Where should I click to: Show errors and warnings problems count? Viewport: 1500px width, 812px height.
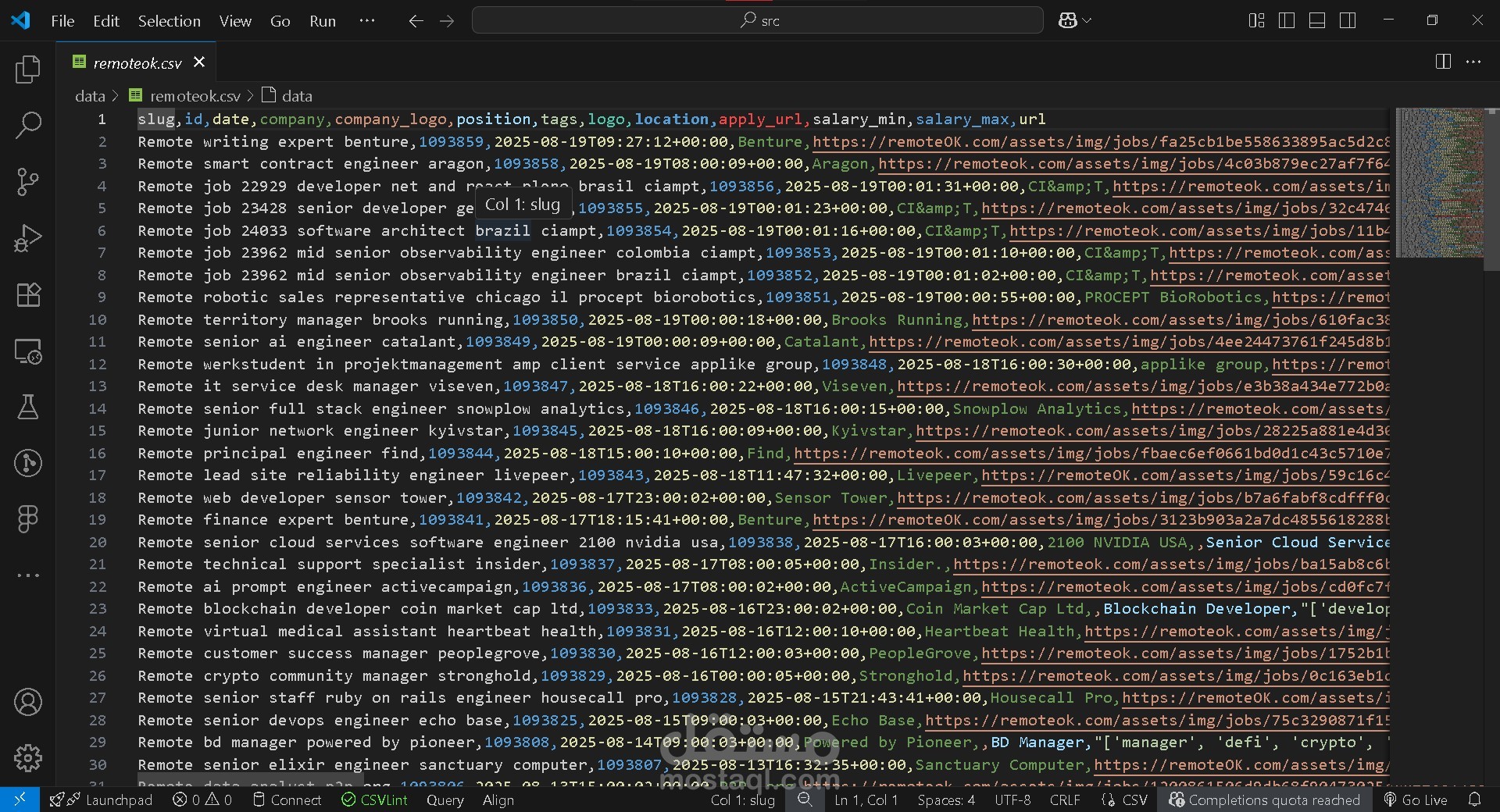coord(202,800)
